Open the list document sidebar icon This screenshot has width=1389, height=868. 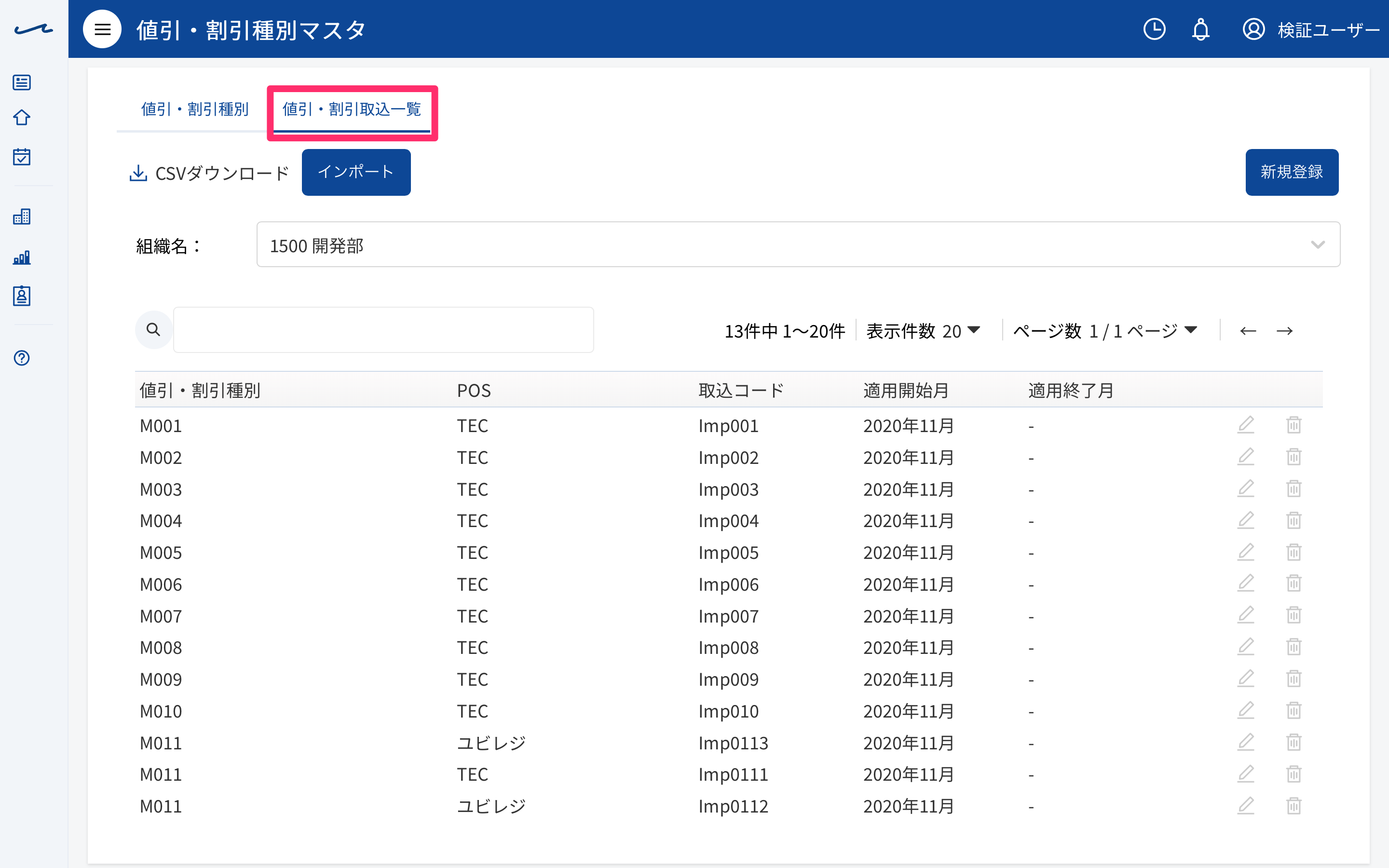22,82
